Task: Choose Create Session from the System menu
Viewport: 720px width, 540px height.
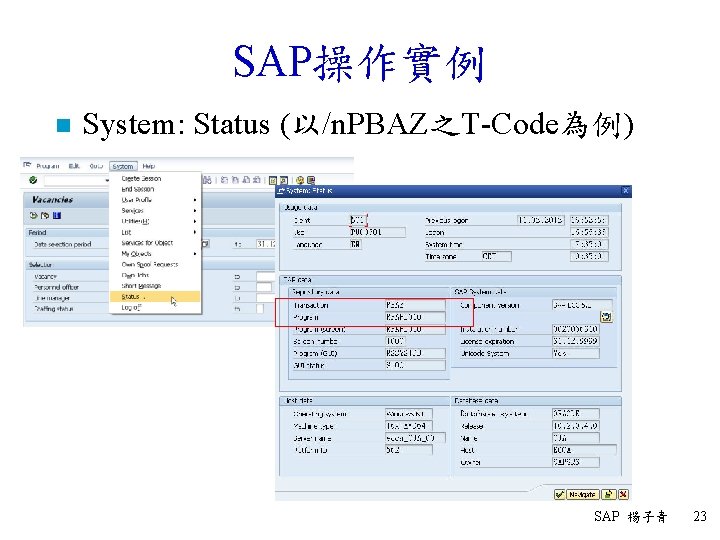Action: (x=155, y=179)
